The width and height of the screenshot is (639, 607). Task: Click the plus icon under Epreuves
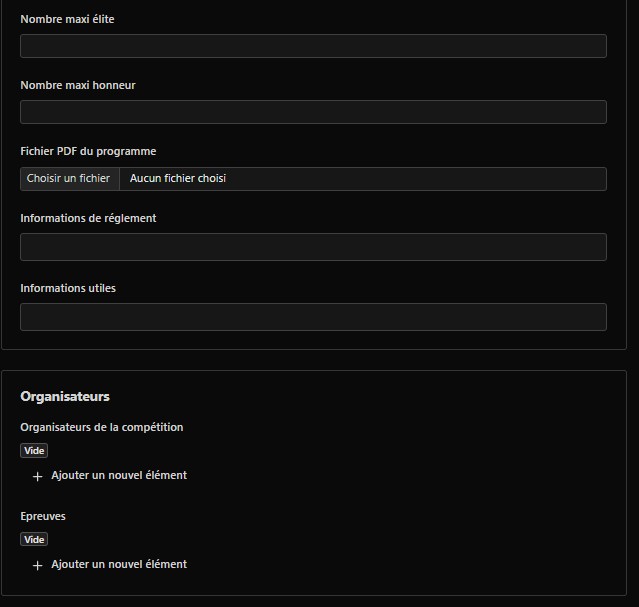pos(38,565)
